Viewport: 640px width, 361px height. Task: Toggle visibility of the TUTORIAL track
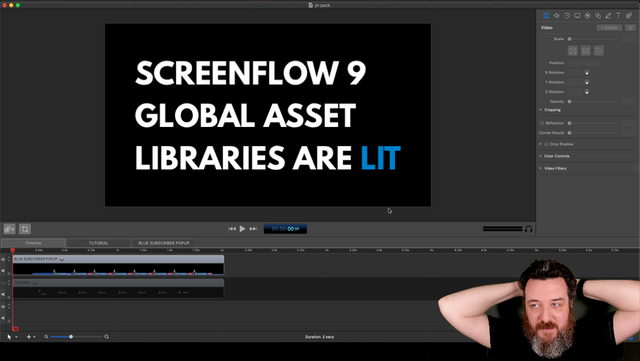coord(3,283)
